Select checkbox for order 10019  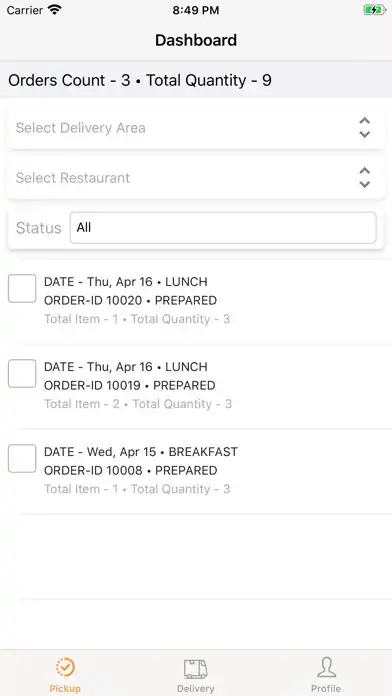pos(22,373)
